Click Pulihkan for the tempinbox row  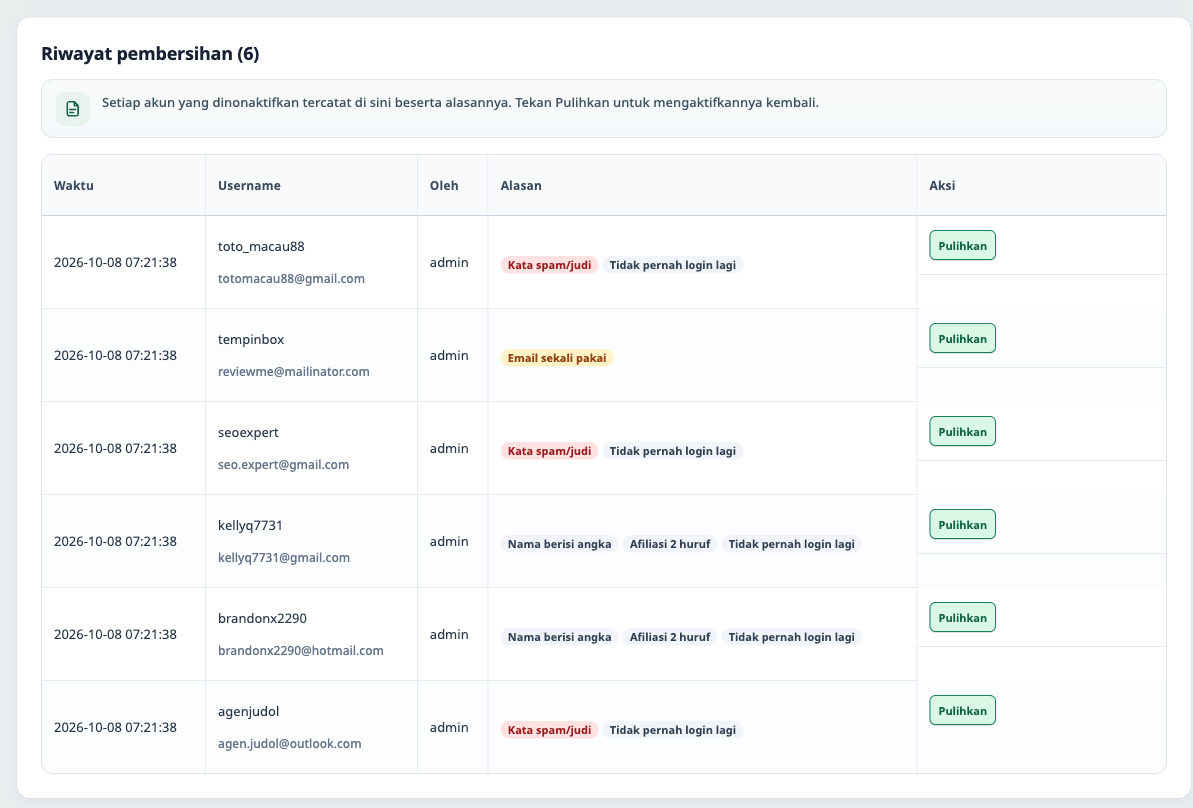(962, 339)
